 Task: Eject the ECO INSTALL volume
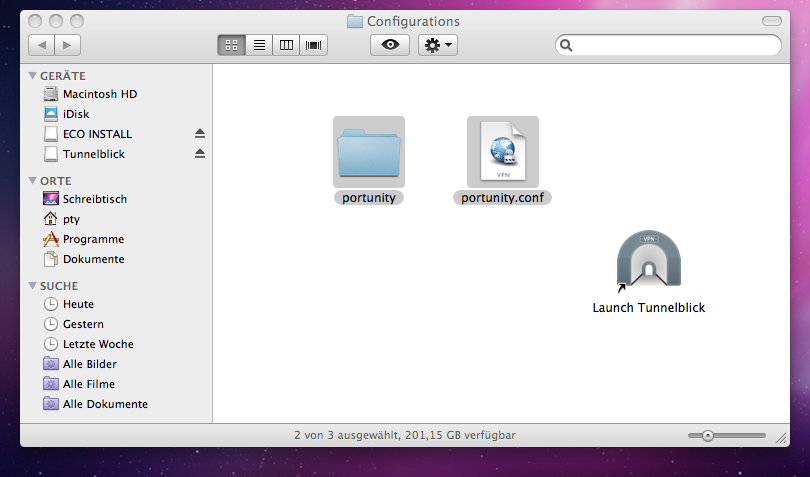click(x=199, y=134)
